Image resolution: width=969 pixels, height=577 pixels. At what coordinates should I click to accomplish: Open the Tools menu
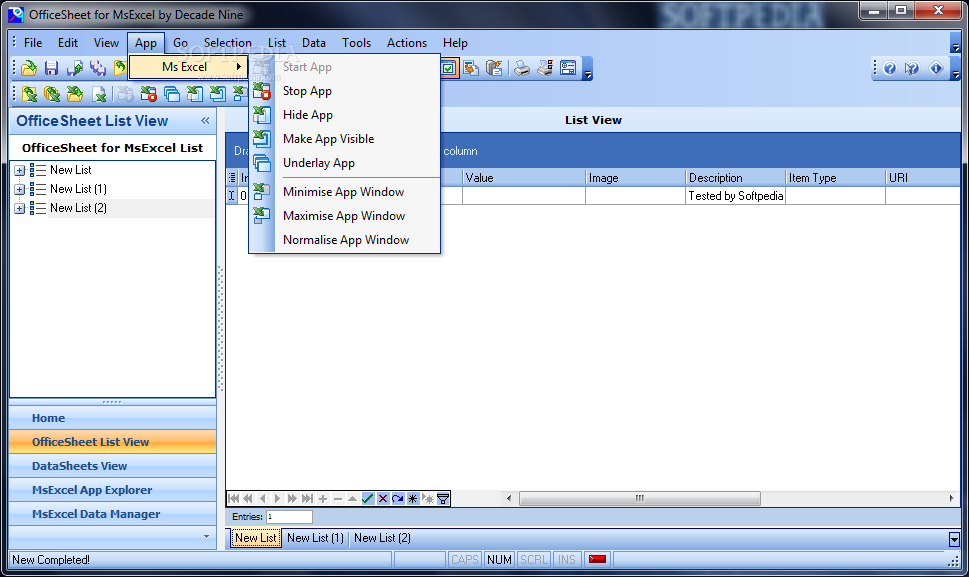357,43
